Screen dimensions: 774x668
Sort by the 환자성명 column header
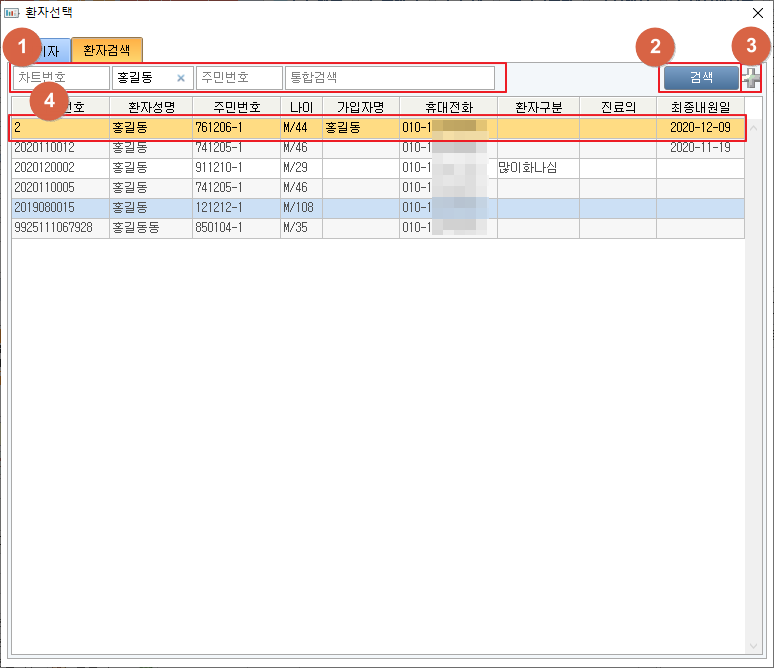(x=150, y=107)
